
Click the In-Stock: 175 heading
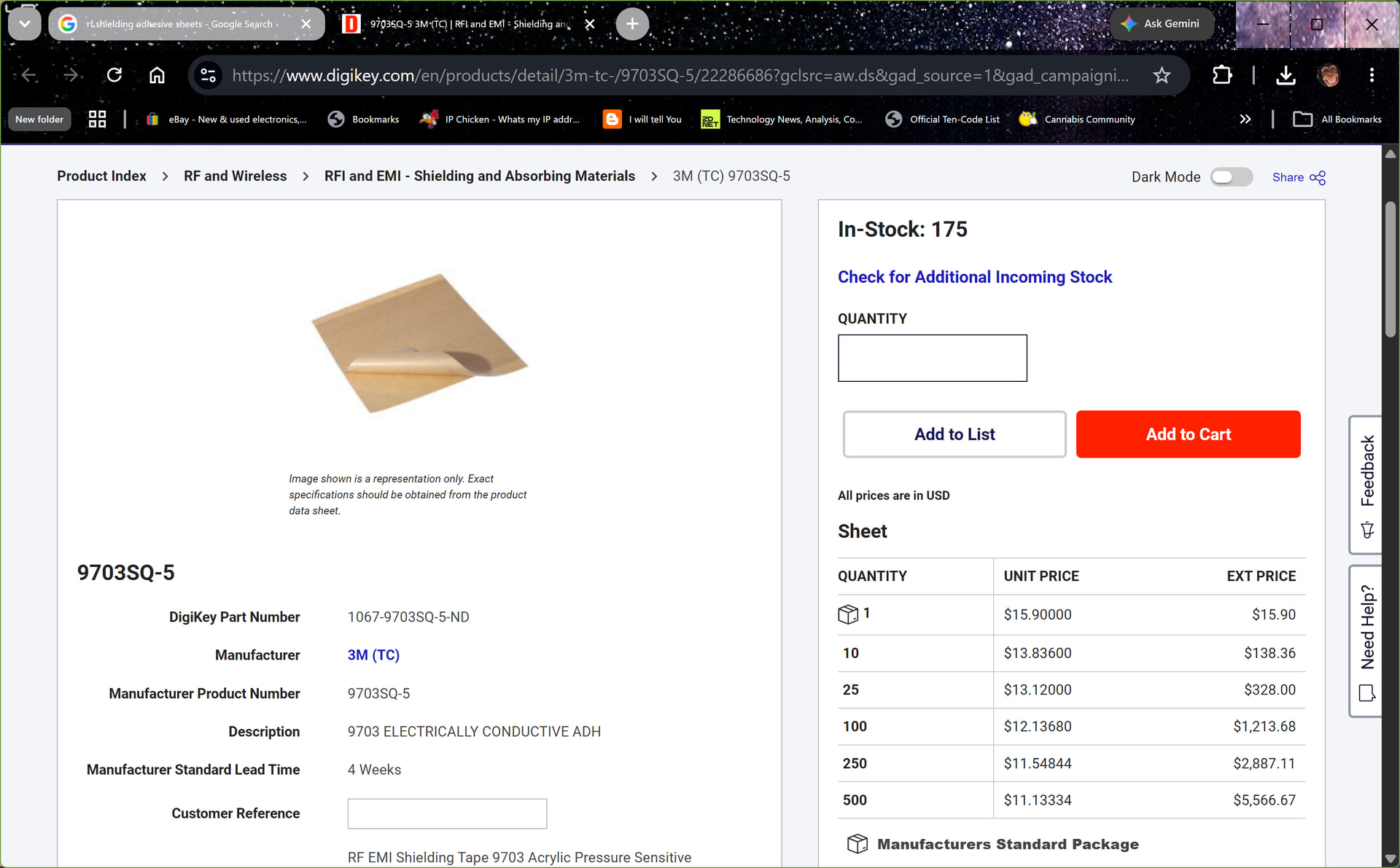903,230
